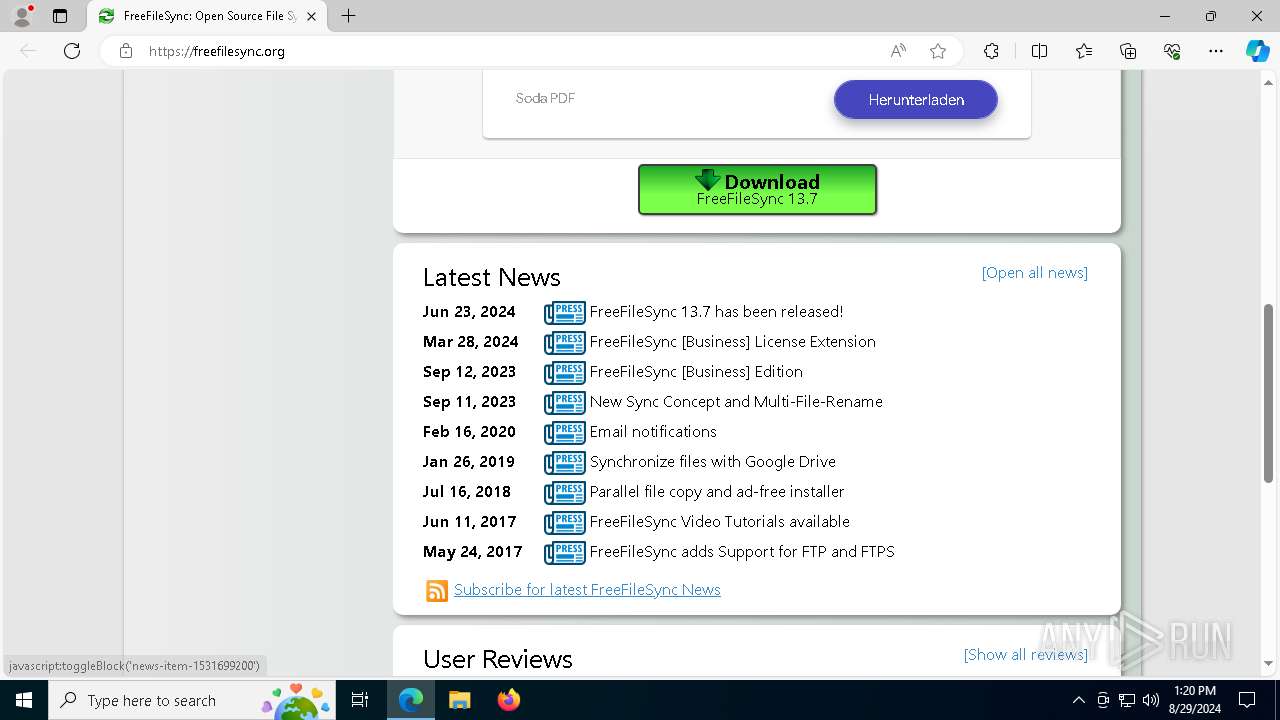Viewport: 1280px width, 720px height.
Task: Open the volume control in tray
Action: [x=1151, y=700]
